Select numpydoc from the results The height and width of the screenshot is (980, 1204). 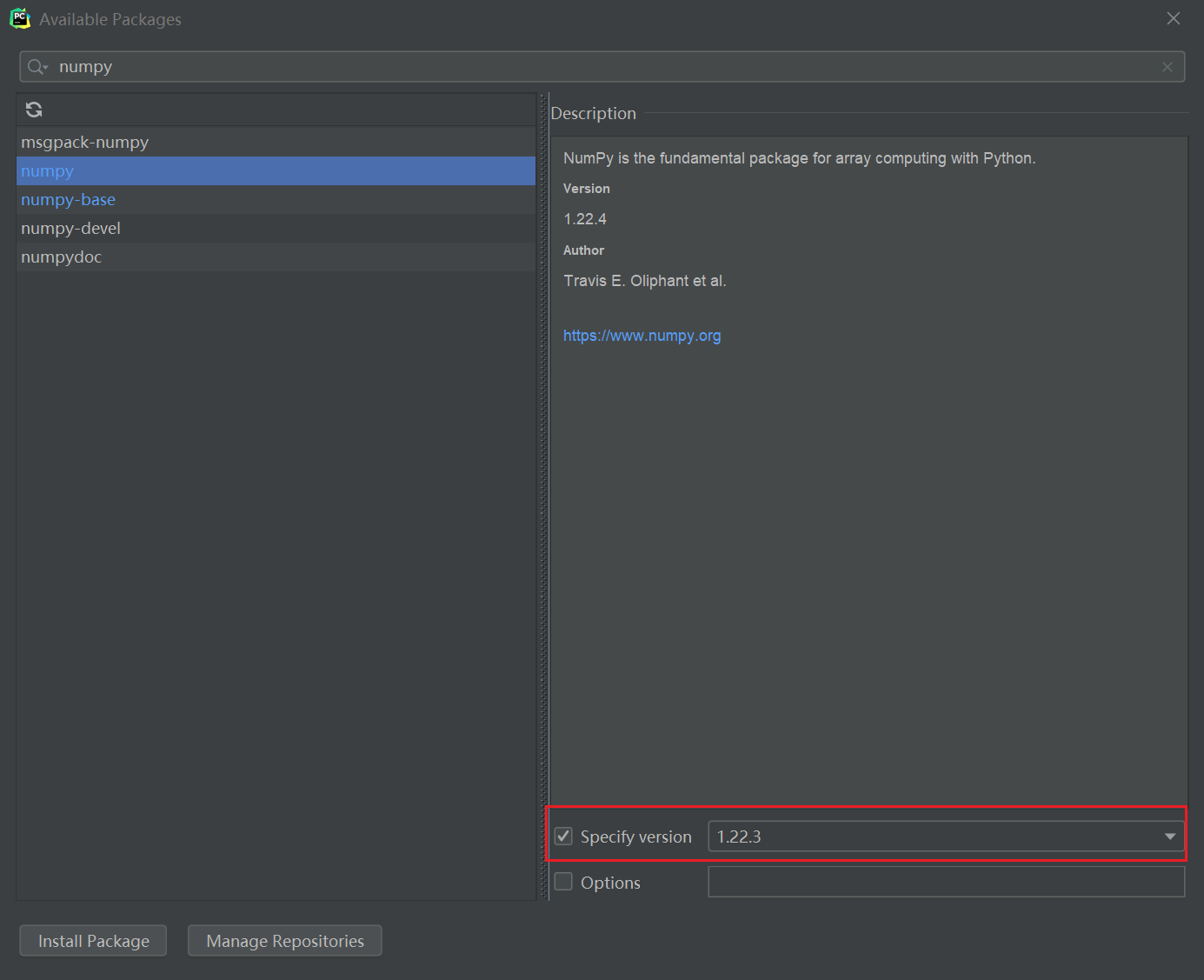click(x=276, y=257)
